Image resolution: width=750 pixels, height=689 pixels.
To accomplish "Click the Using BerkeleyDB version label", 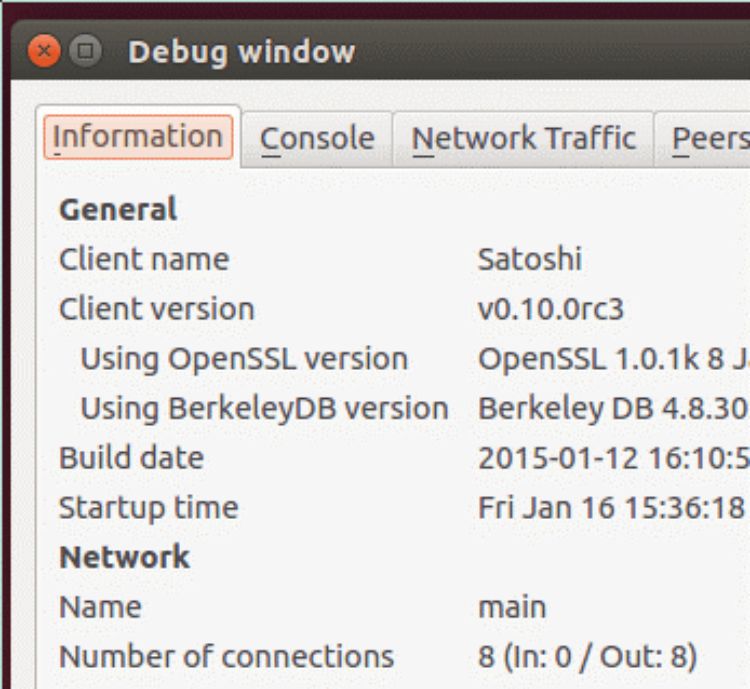I will point(264,408).
